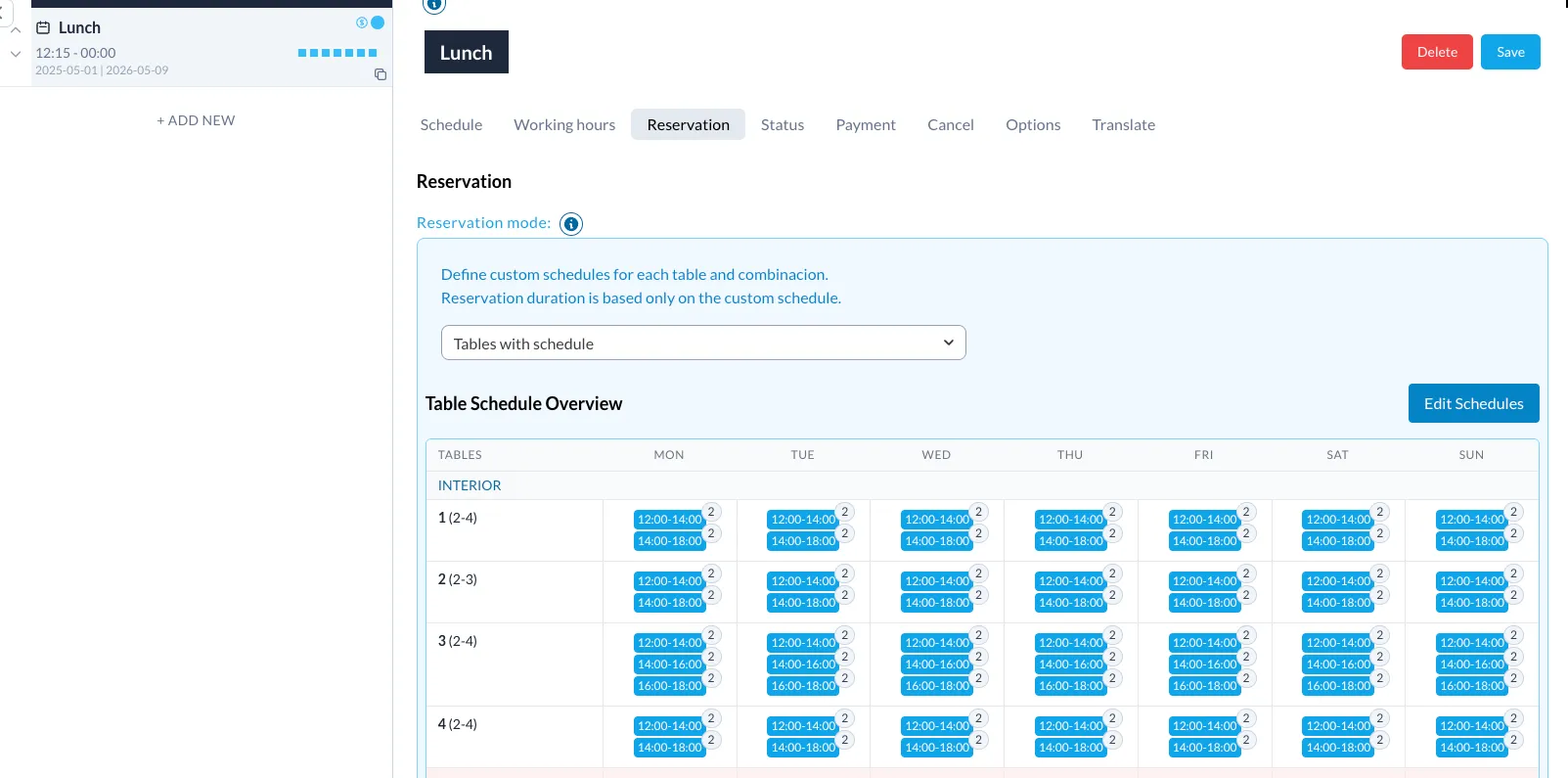Image resolution: width=1568 pixels, height=778 pixels.
Task: Click table row label 1 (2-4)
Action: click(x=458, y=518)
